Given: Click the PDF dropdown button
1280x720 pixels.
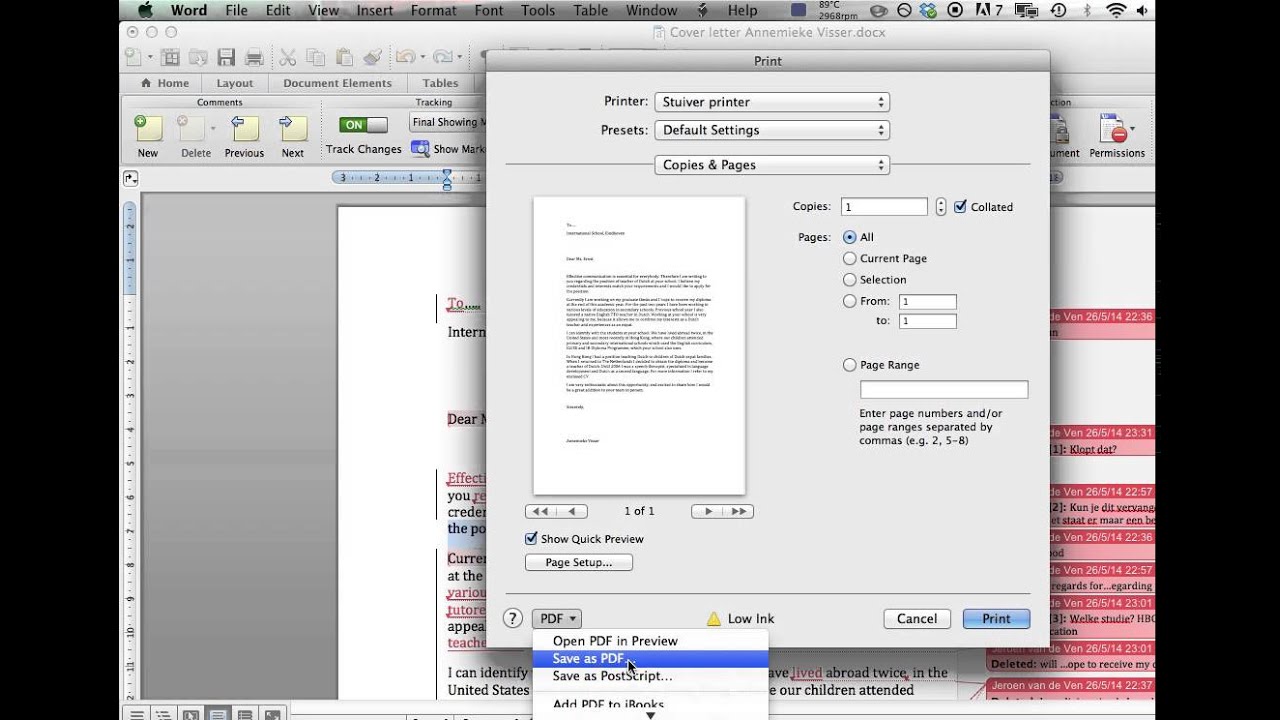Looking at the screenshot, I should (x=557, y=619).
